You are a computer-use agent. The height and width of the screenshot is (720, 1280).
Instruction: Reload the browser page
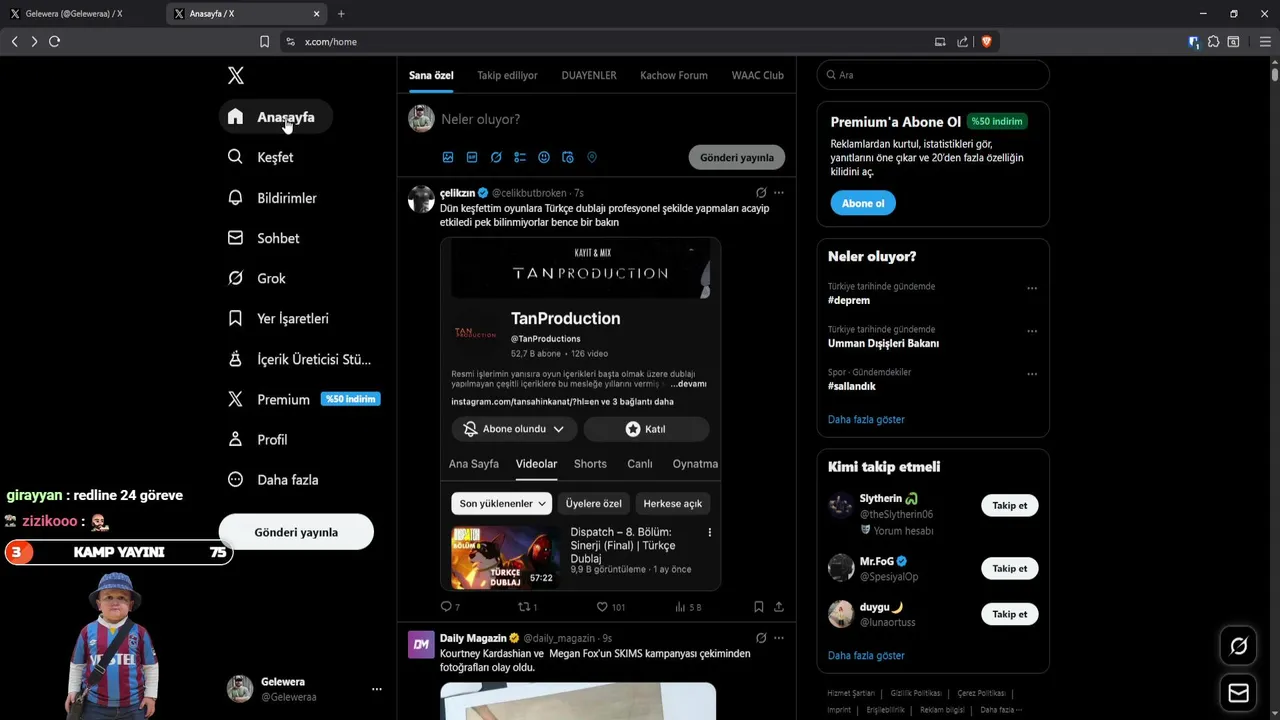pos(54,42)
